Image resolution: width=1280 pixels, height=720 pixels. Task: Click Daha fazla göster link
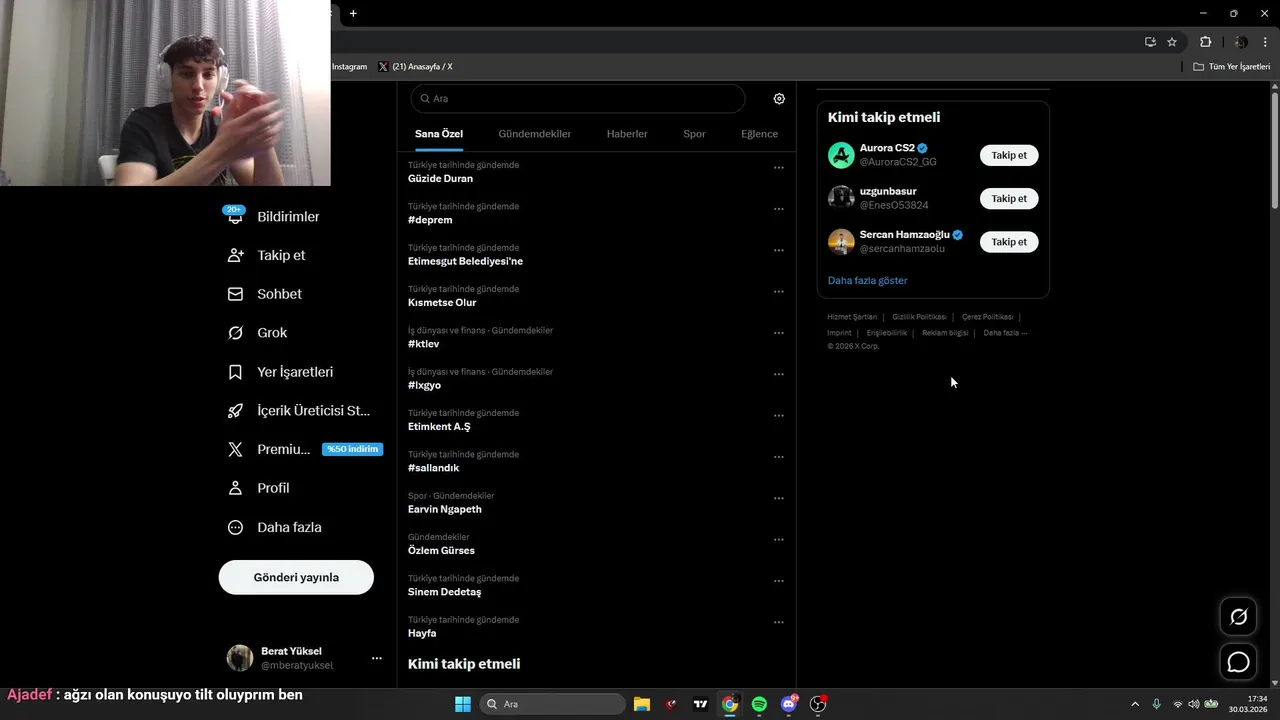pos(867,280)
